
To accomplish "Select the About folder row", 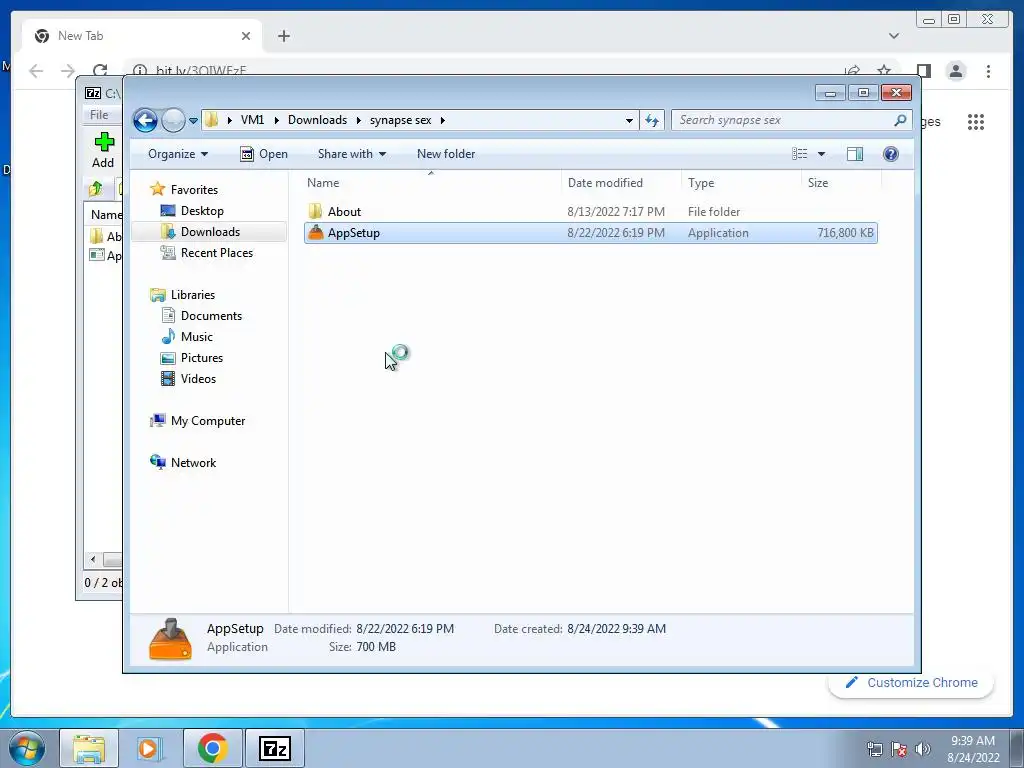I will (590, 212).
